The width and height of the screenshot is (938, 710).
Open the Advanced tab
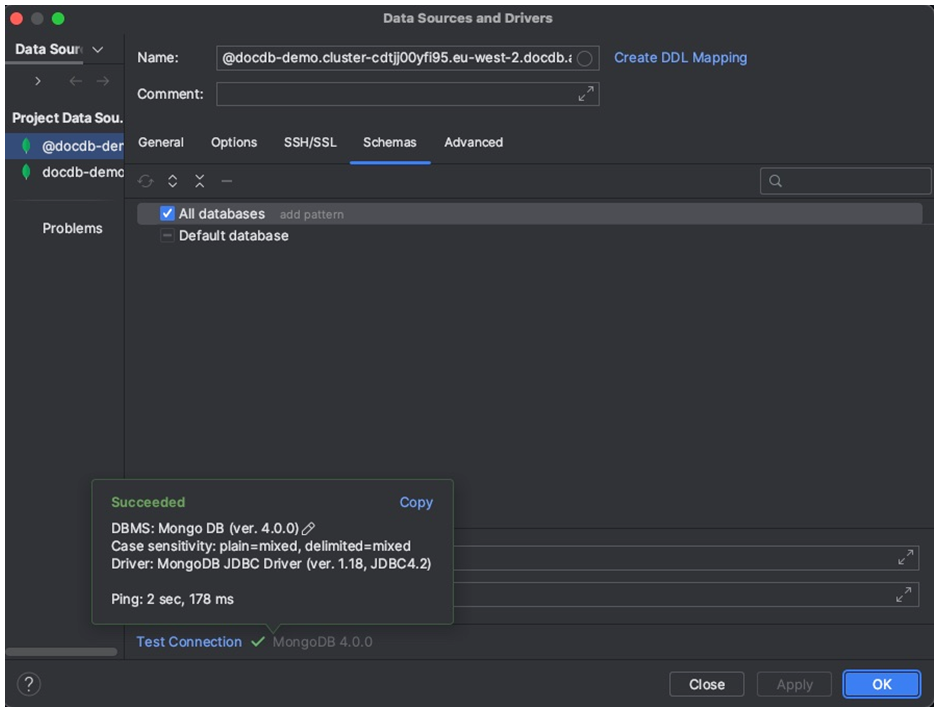[473, 142]
